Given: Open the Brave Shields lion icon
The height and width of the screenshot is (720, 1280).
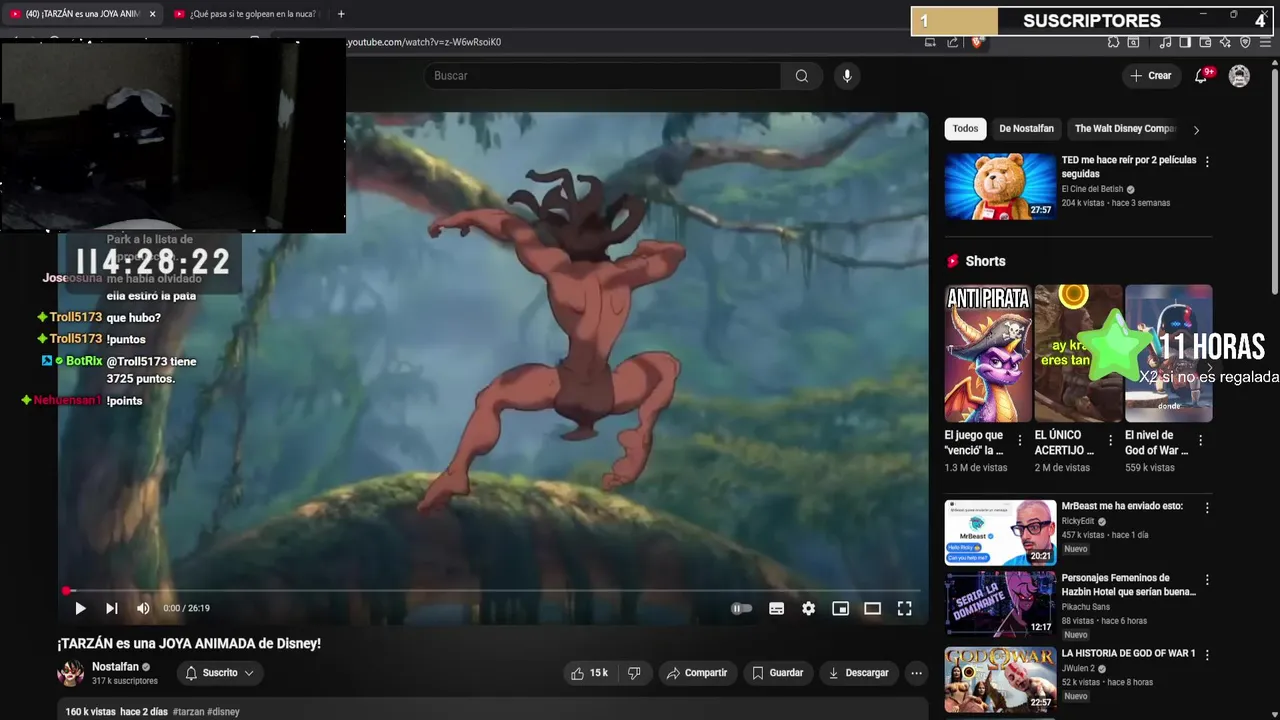Looking at the screenshot, I should [x=977, y=42].
